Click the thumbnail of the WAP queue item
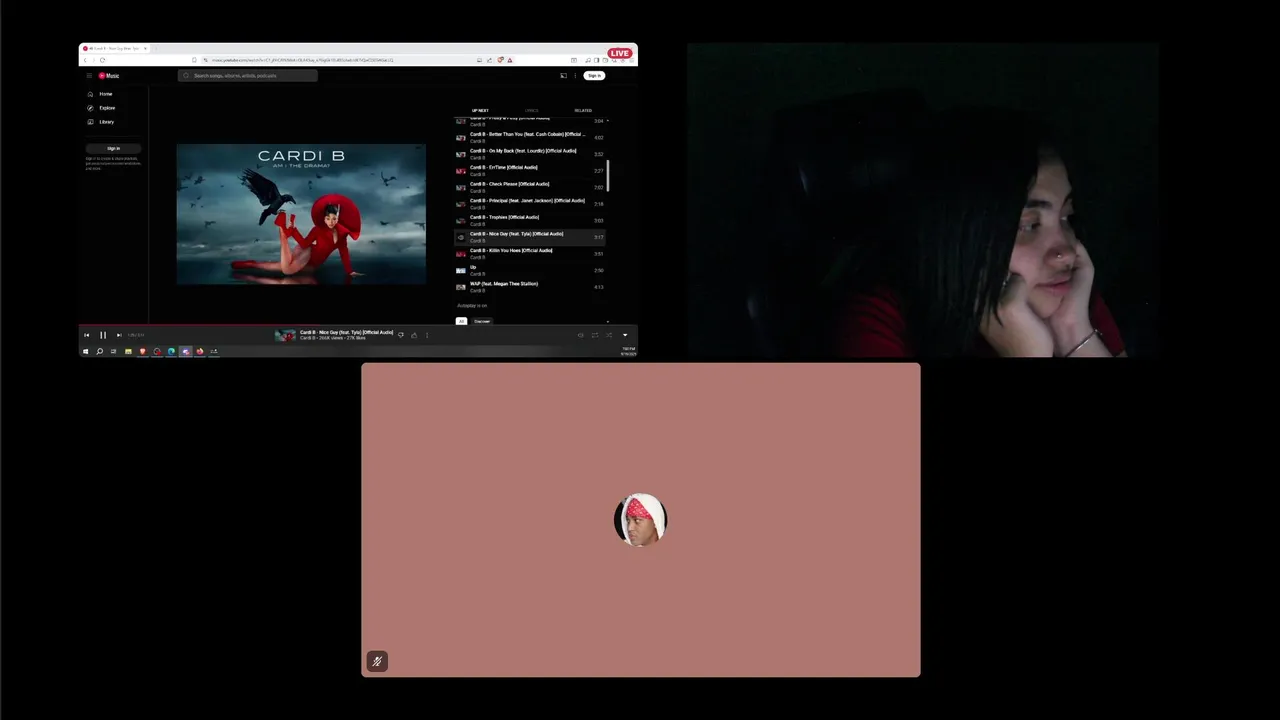Screen dimensions: 1280x720 [x=461, y=287]
